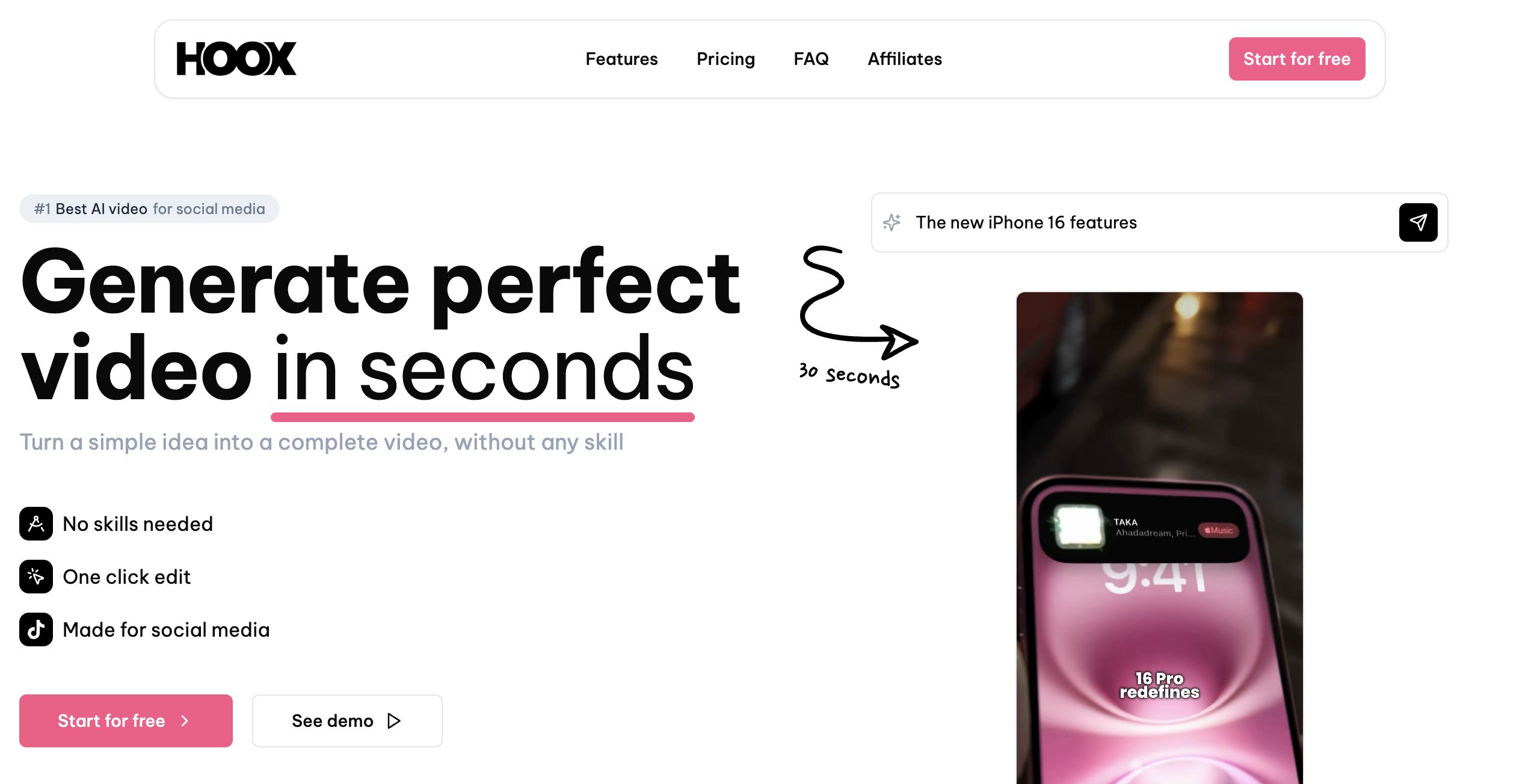This screenshot has height=784, width=1540.
Task: Click the TikTok icon beside social media
Action: (x=36, y=629)
